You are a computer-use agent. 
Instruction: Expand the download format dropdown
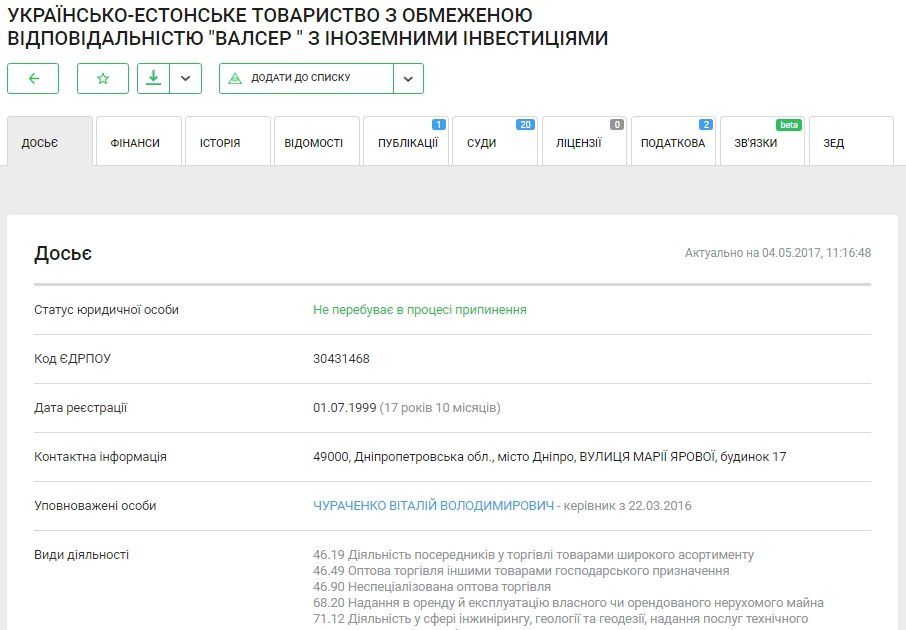[185, 78]
